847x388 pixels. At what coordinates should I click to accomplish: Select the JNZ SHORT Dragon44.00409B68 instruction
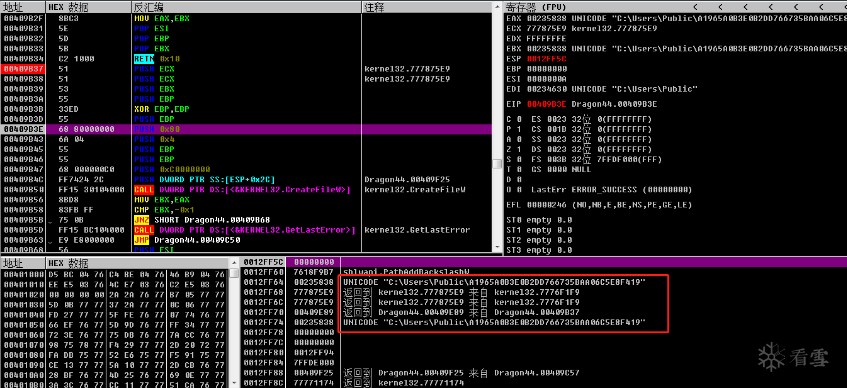[x=201, y=220]
